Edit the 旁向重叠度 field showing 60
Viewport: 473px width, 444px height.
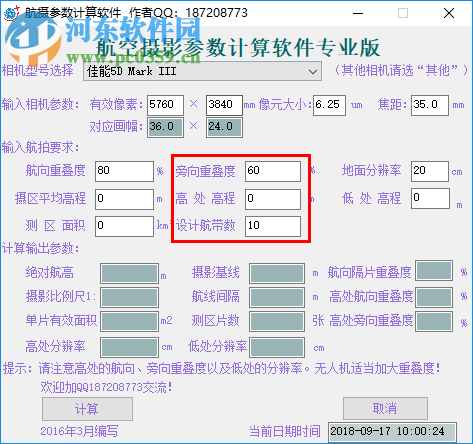(273, 171)
